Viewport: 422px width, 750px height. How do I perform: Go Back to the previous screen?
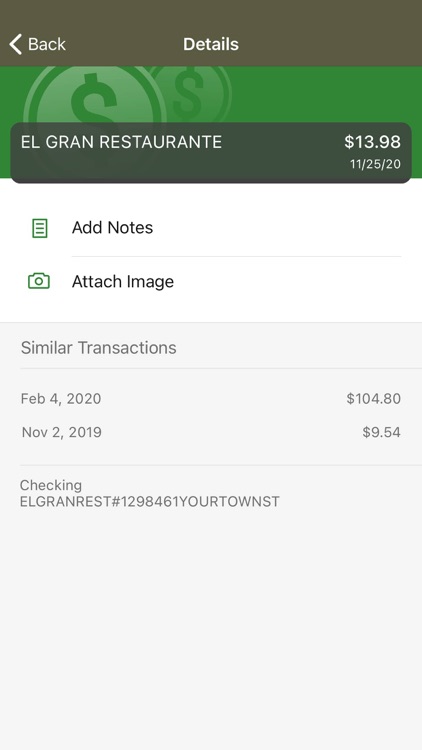click(x=37, y=44)
